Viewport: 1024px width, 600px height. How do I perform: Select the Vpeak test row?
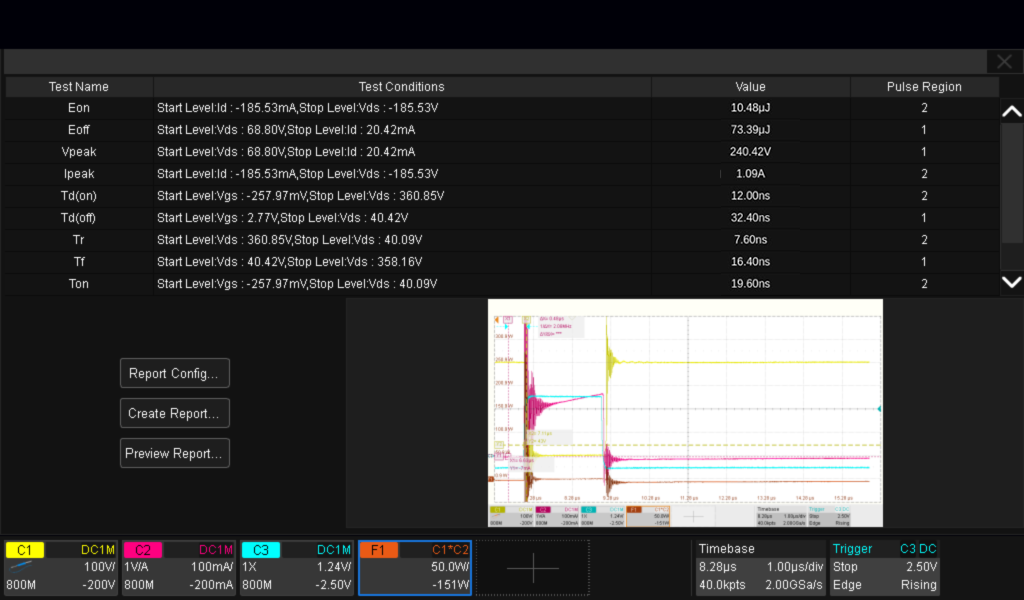(79, 152)
